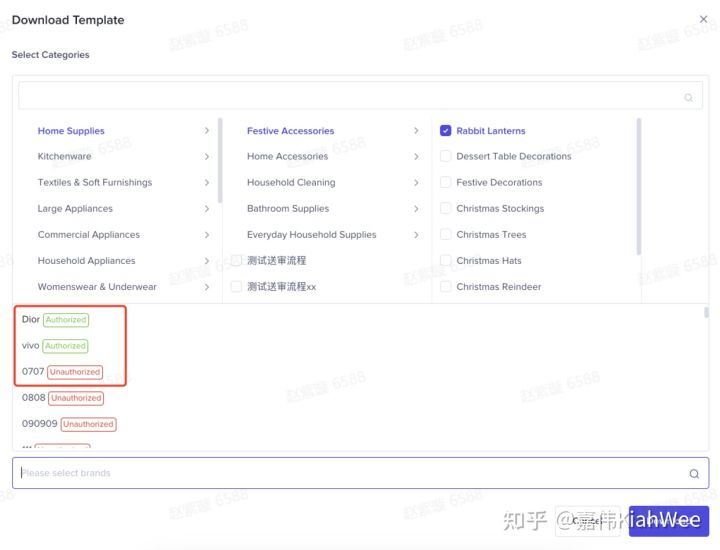
Task: Focus the category search input field
Action: (360, 95)
